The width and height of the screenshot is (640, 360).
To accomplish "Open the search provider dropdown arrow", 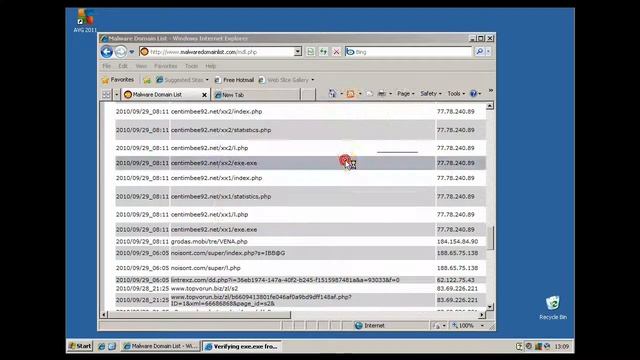I will click(x=488, y=52).
